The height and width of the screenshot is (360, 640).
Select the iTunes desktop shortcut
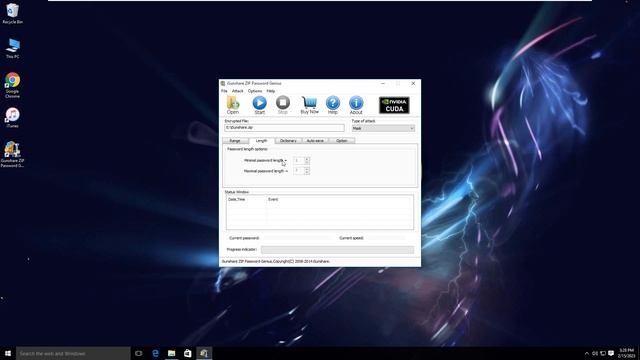(13, 118)
